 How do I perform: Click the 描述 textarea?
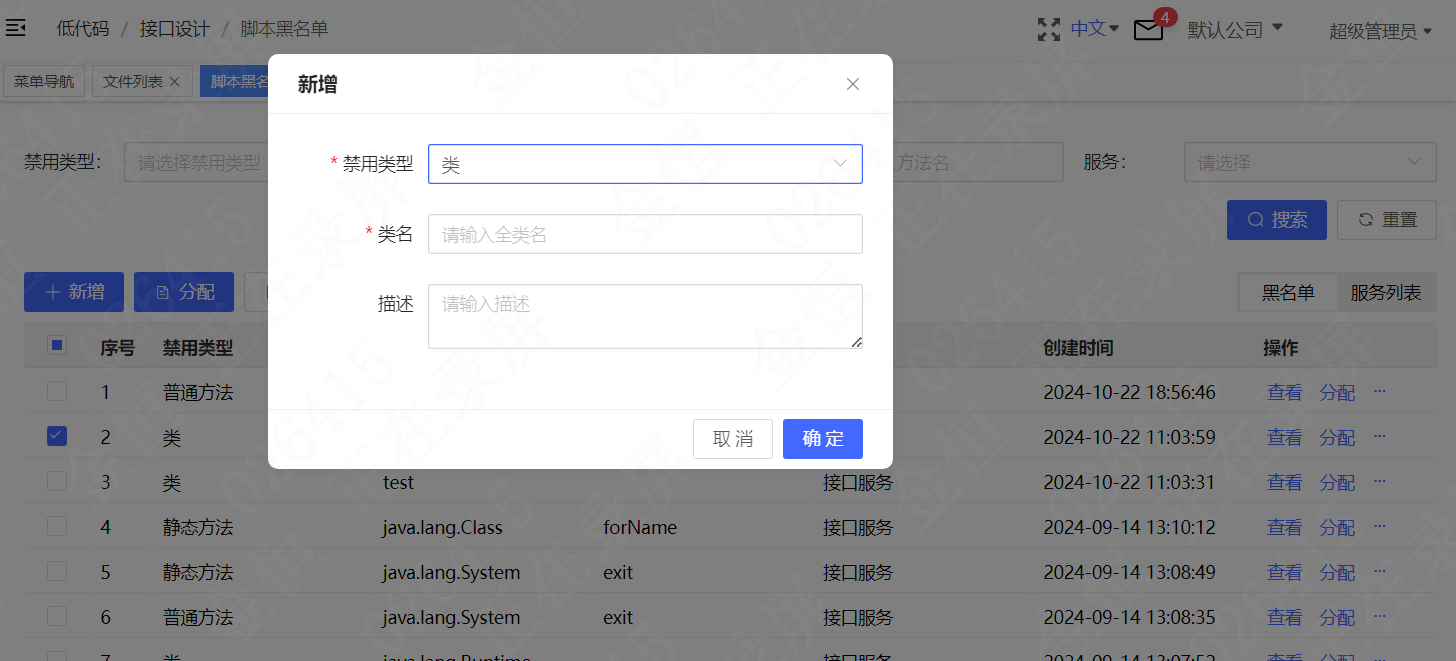pos(645,316)
